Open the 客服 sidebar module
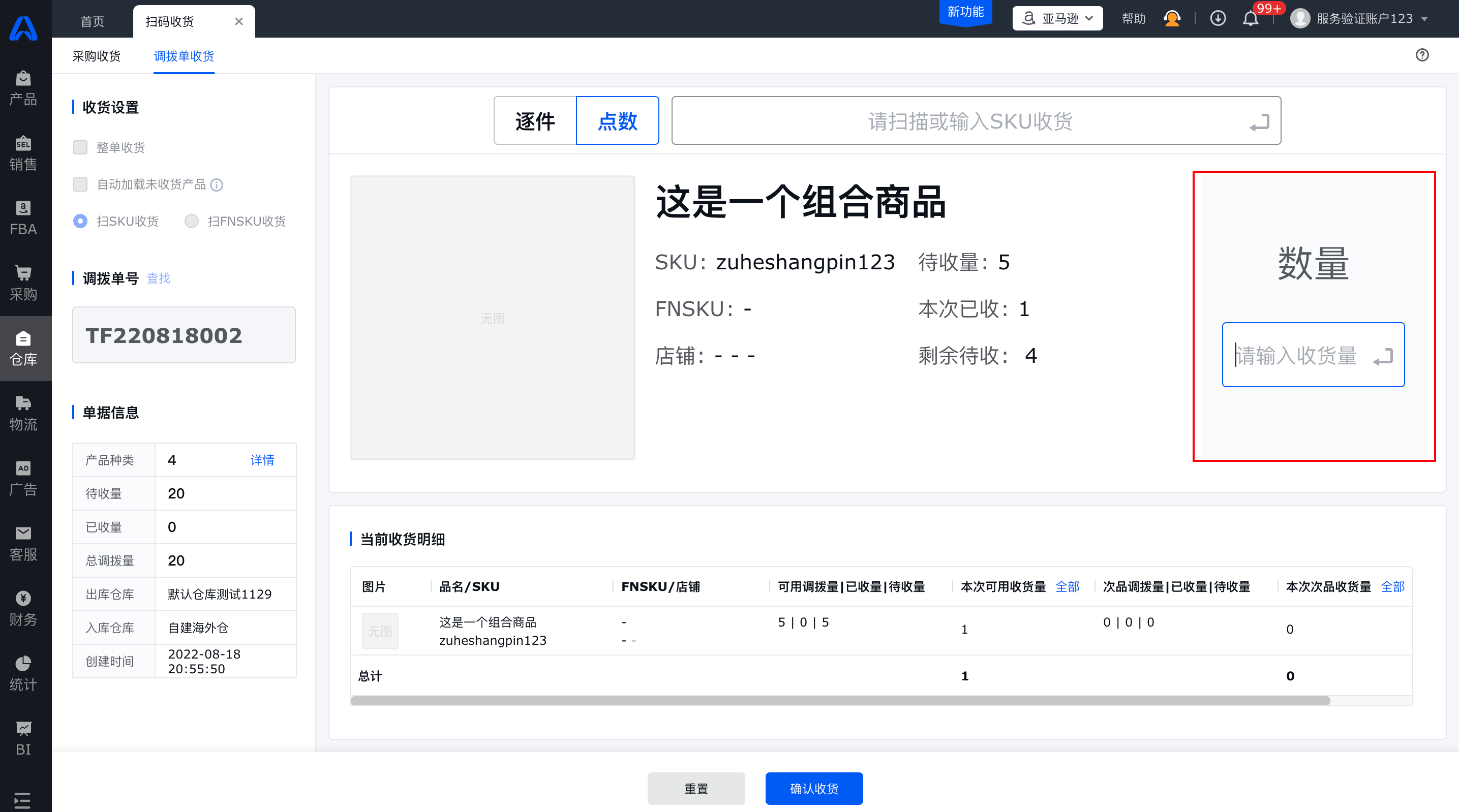The width and height of the screenshot is (1459, 812). [x=23, y=544]
